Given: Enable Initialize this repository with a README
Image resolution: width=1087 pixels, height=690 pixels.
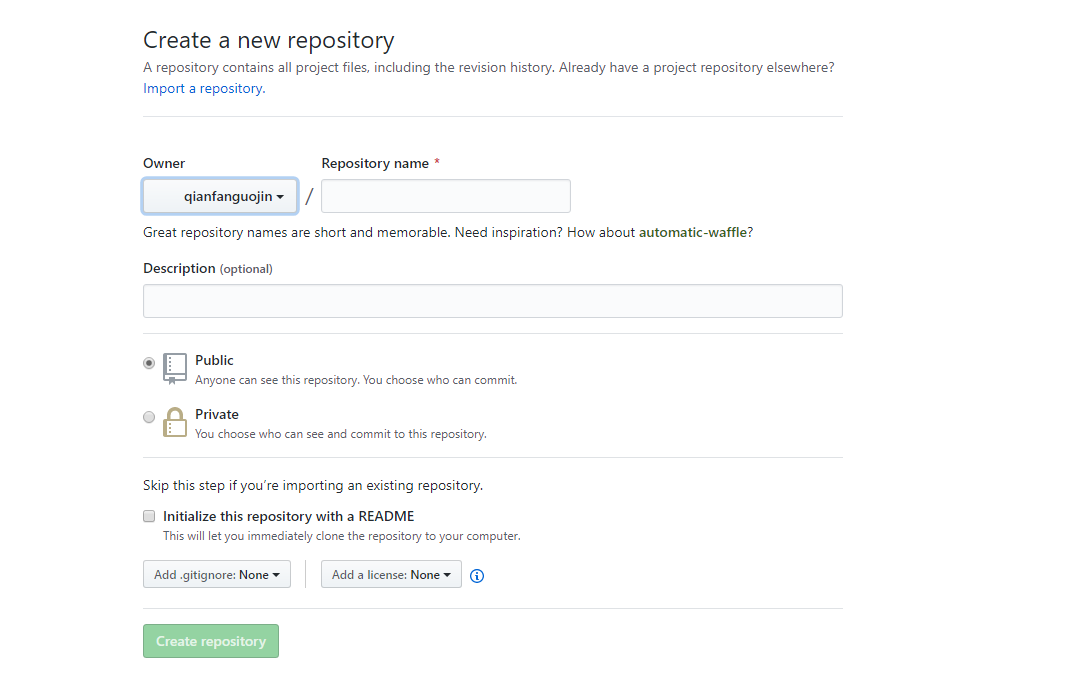Looking at the screenshot, I should click(x=149, y=516).
